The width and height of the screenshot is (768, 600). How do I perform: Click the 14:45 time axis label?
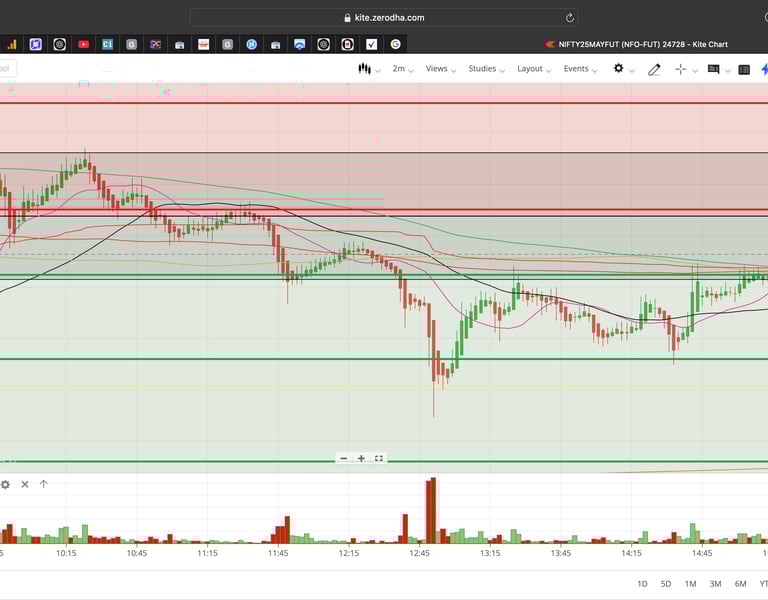point(702,553)
